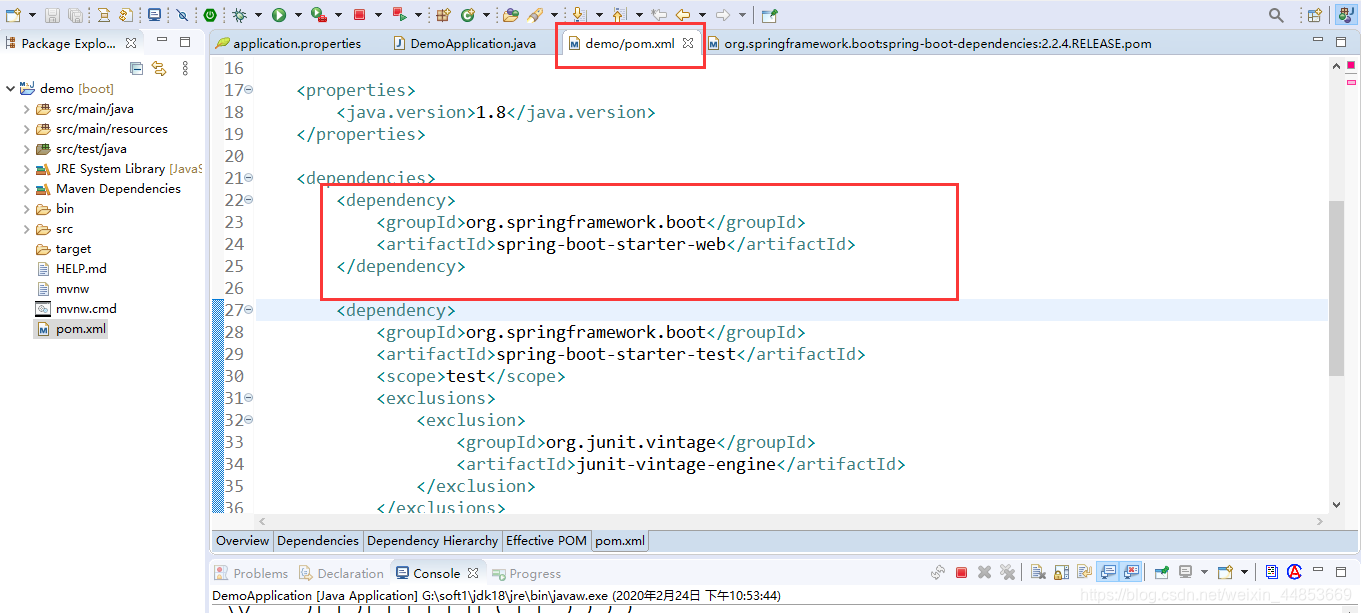Open Package Explorer view menu

[x=185, y=68]
